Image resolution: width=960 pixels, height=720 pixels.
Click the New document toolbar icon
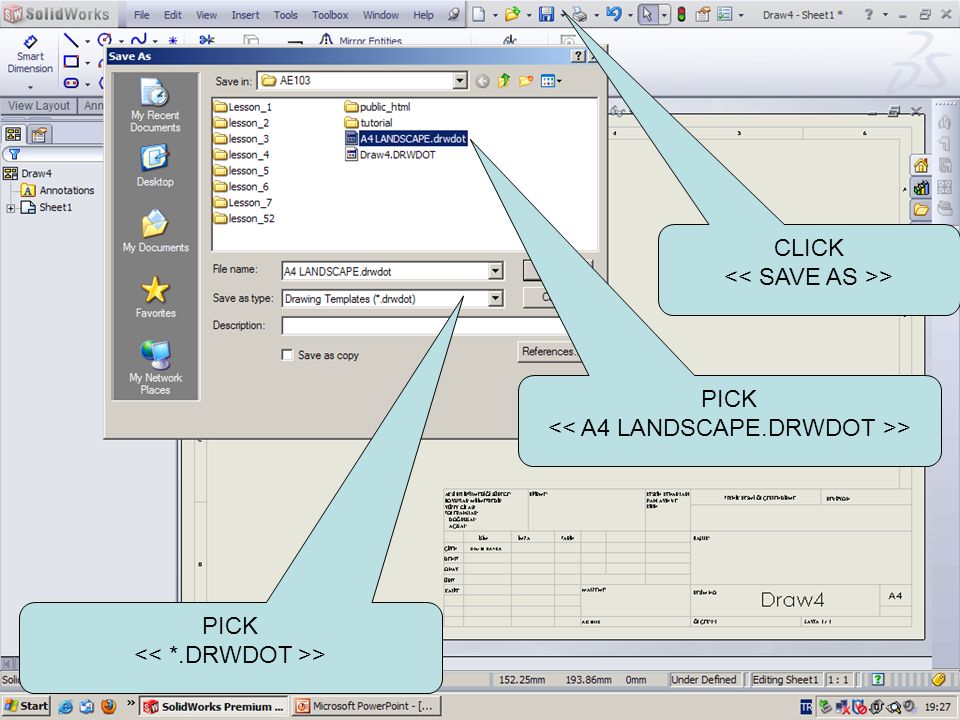[479, 14]
